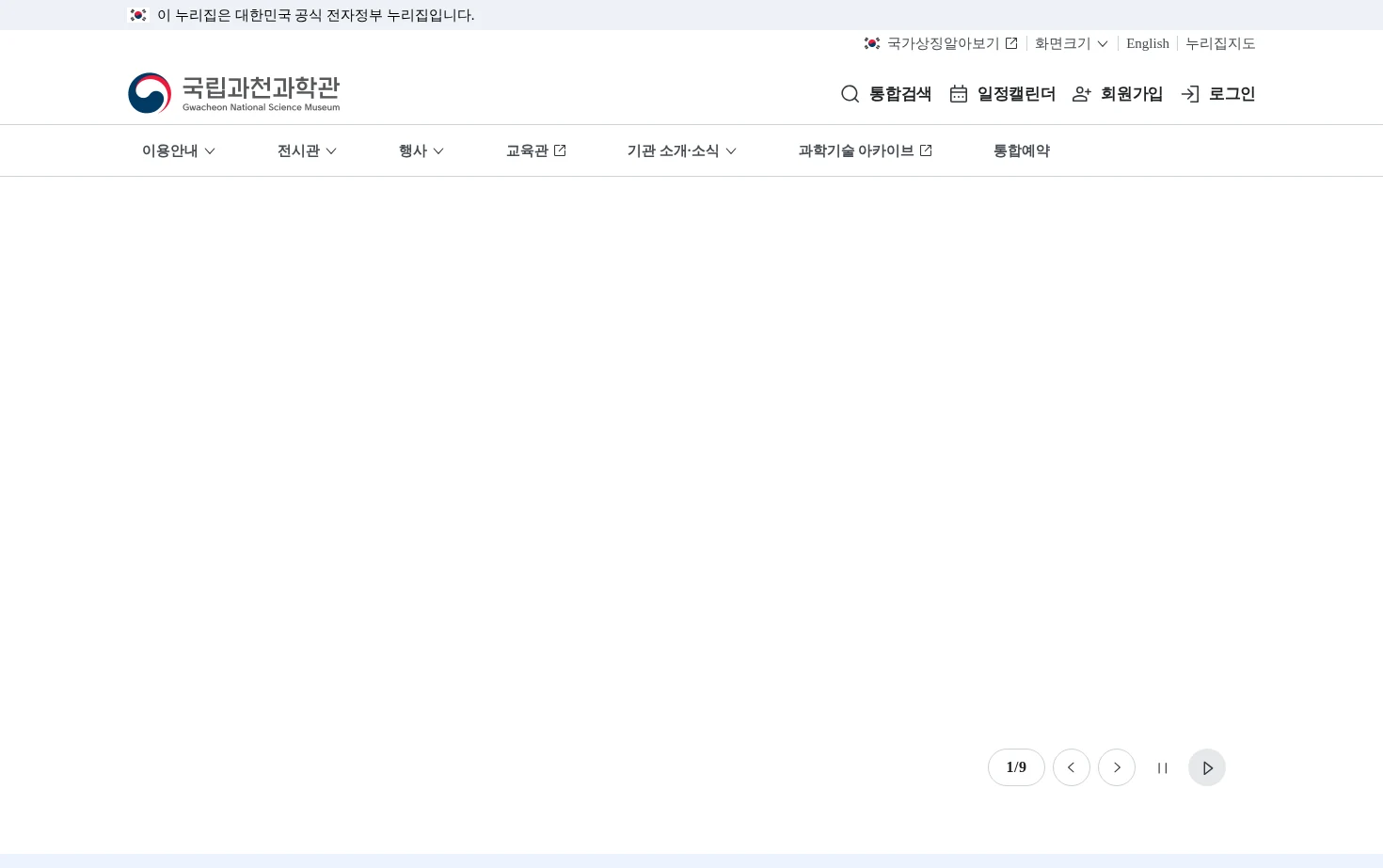Expand the 전시관 menu chevron
1383x868 pixels.
pos(331,150)
